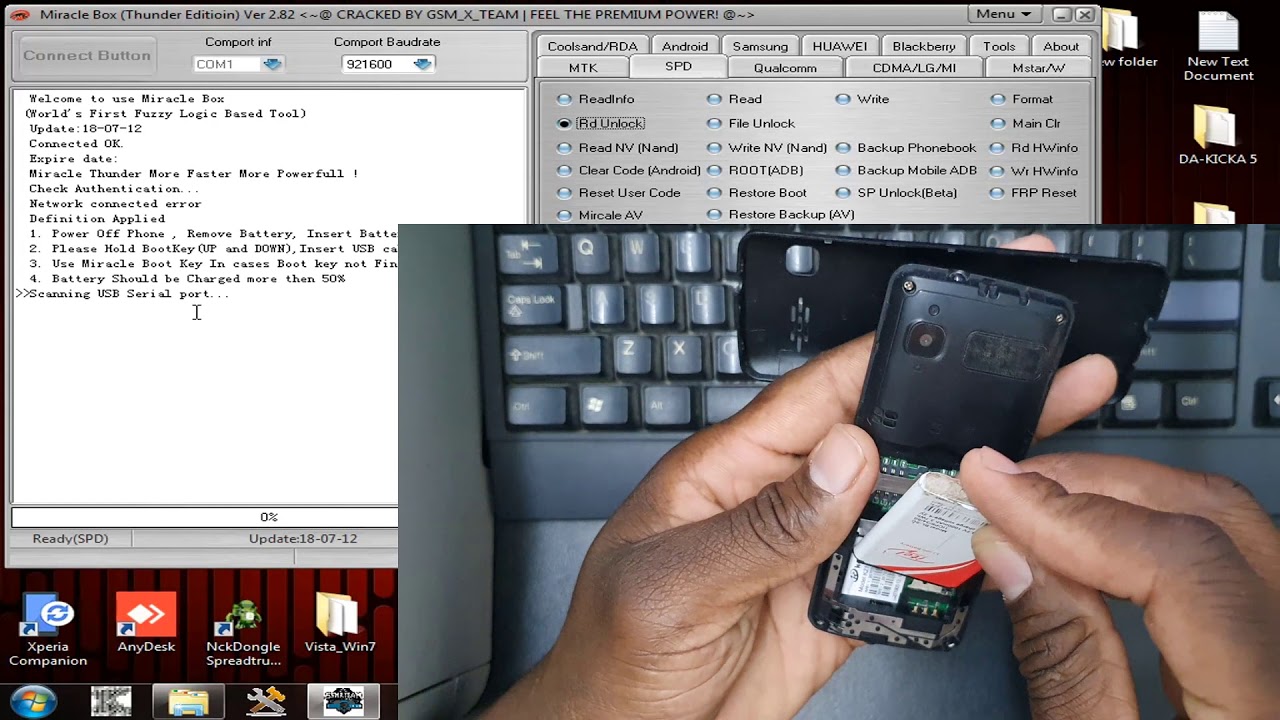
Task: Open the MTK tab
Action: (x=583, y=68)
